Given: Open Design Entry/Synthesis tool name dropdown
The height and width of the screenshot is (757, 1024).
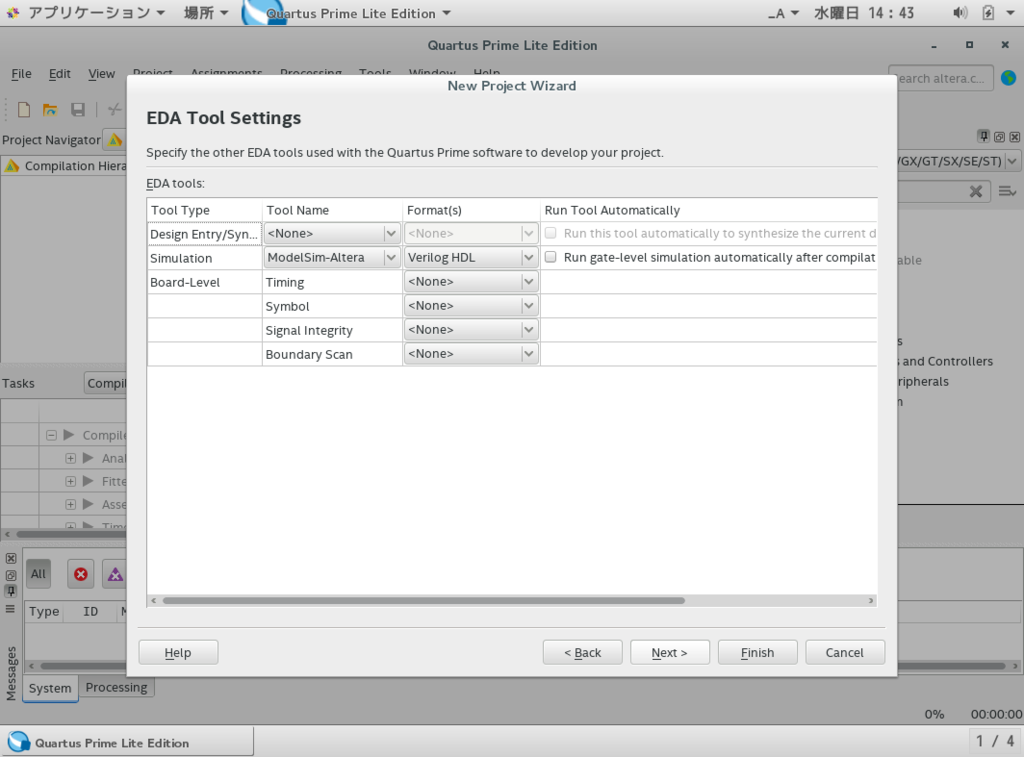Looking at the screenshot, I should [331, 233].
